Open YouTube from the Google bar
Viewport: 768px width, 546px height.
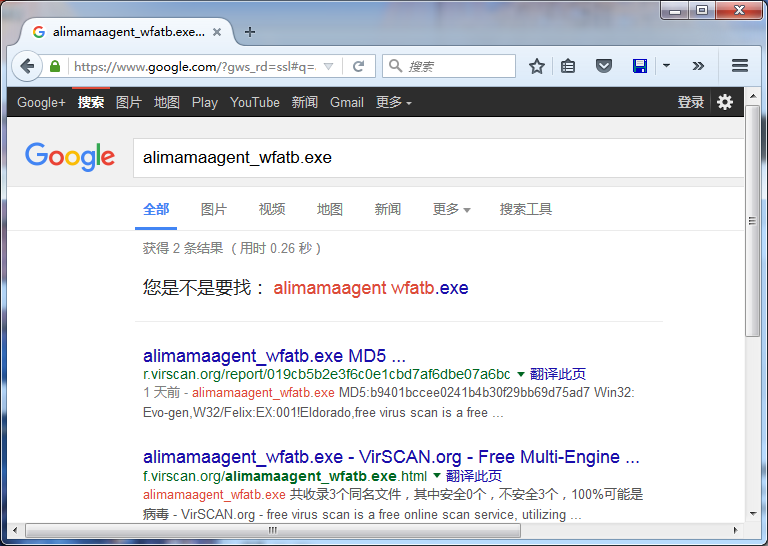tap(254, 102)
